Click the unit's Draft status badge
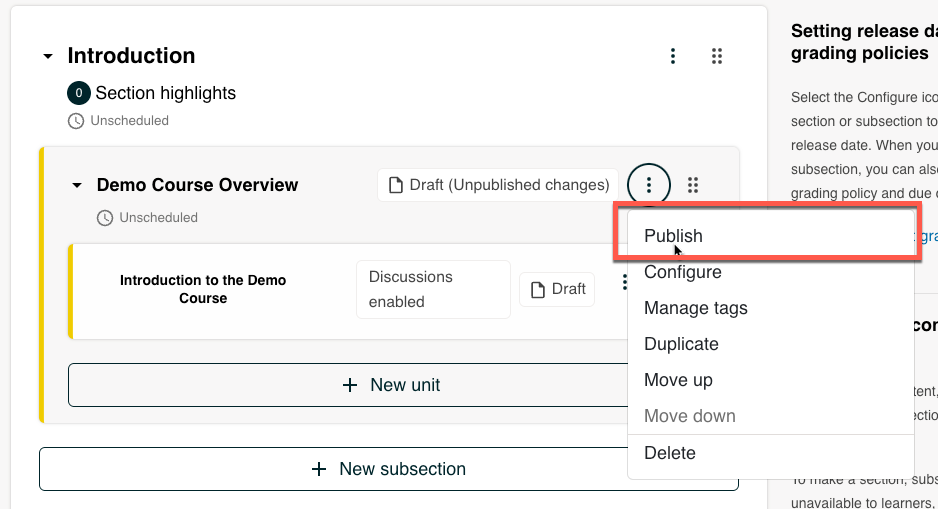The image size is (938, 509). click(557, 289)
